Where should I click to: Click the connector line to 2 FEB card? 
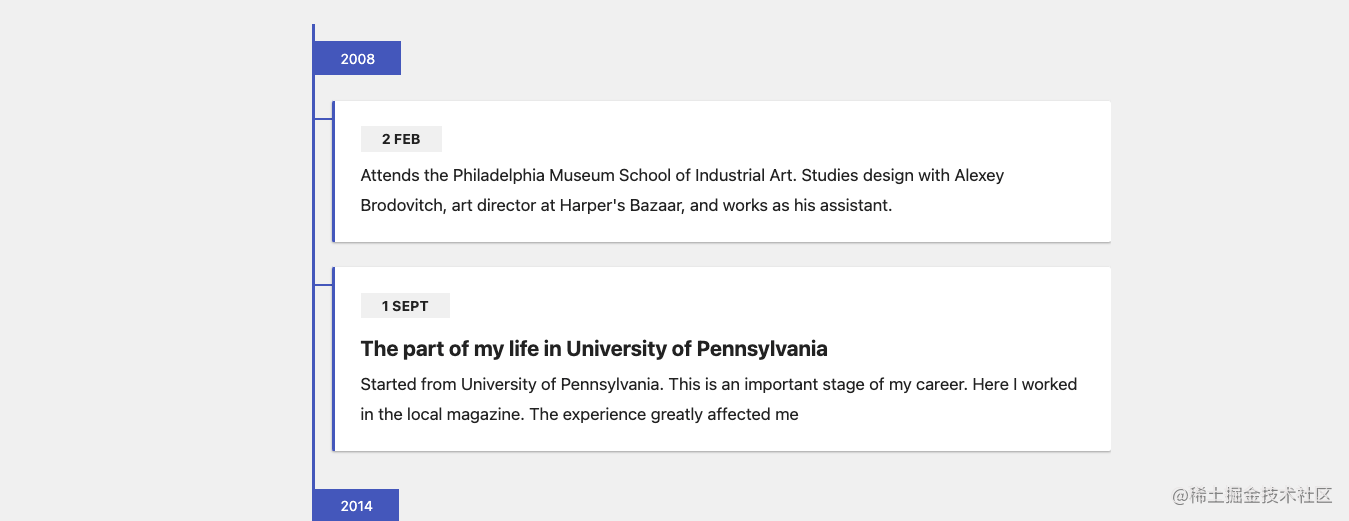(323, 119)
